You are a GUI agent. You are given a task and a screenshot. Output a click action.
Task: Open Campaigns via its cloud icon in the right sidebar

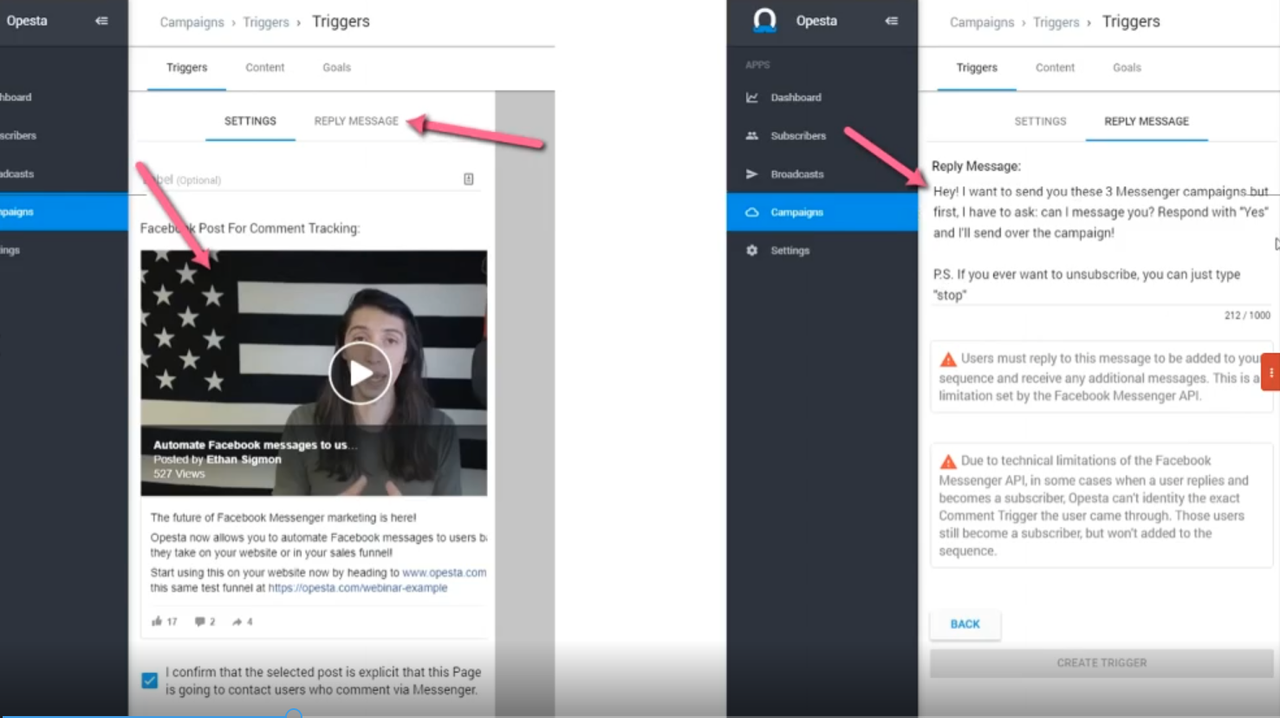(x=752, y=212)
